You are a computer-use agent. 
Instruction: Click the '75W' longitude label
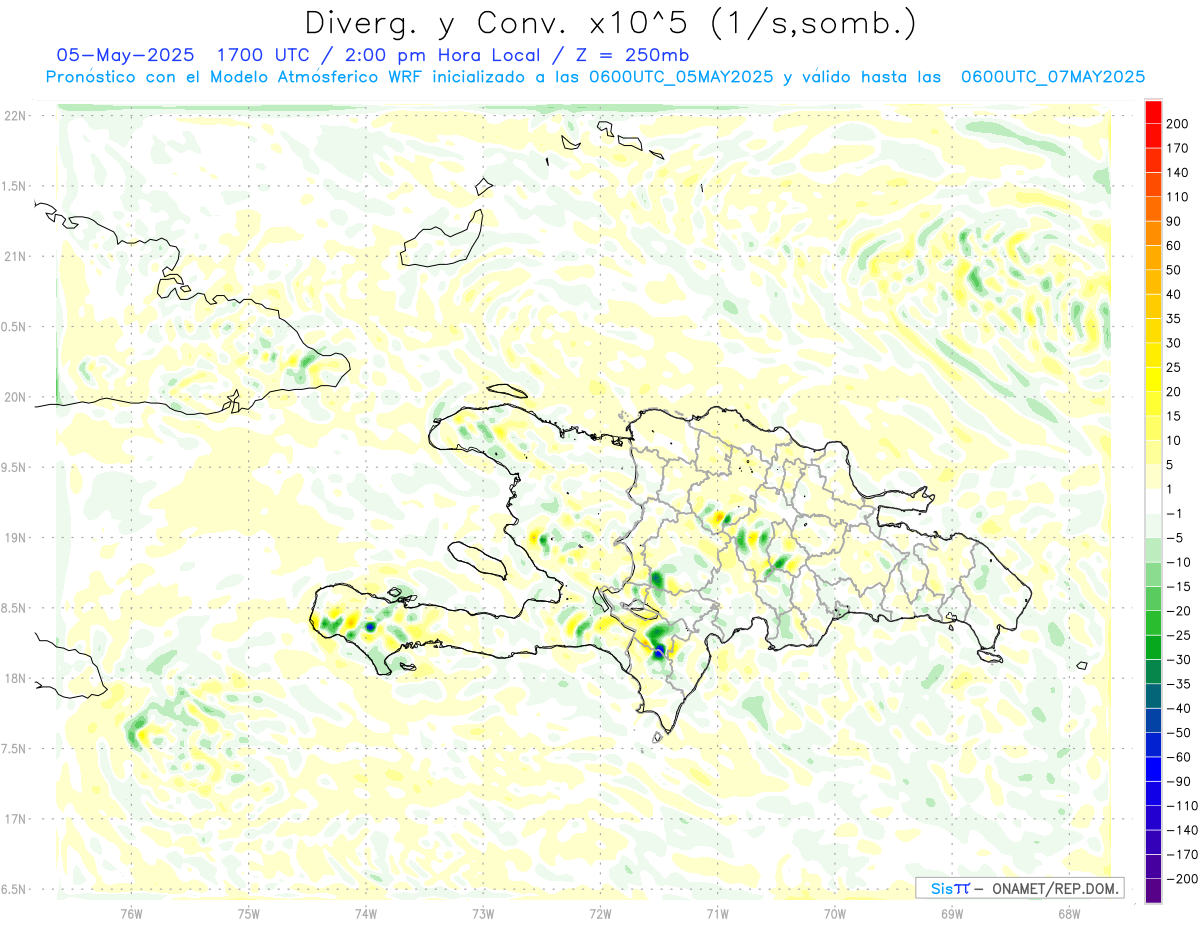tap(248, 913)
